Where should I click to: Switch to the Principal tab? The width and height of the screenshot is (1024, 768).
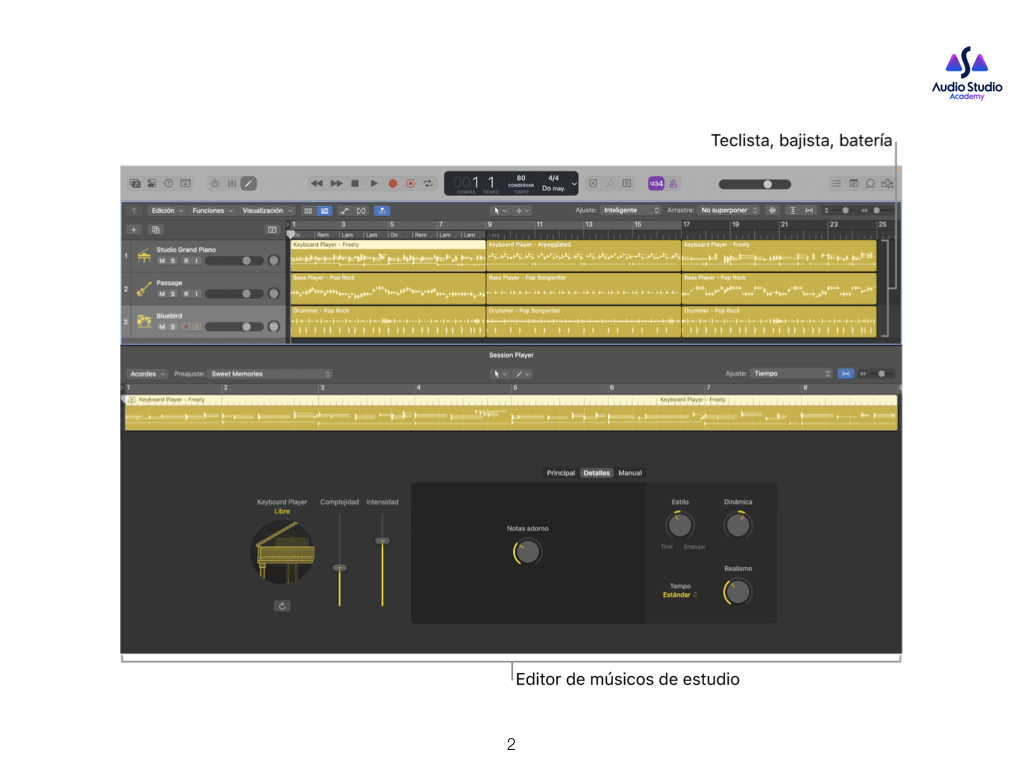click(x=561, y=473)
